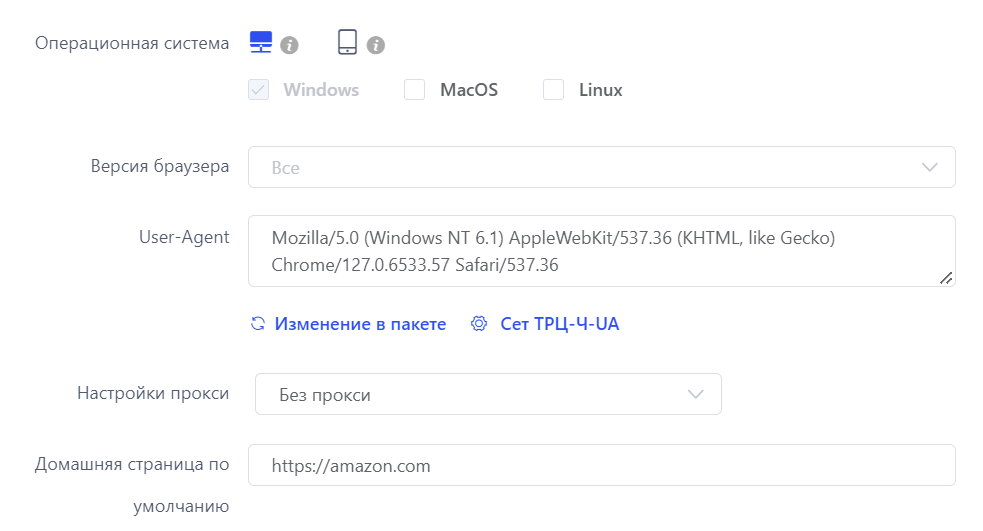Open the Версия браузера dropdown
Screen dimensions: 983x531
click(x=602, y=167)
